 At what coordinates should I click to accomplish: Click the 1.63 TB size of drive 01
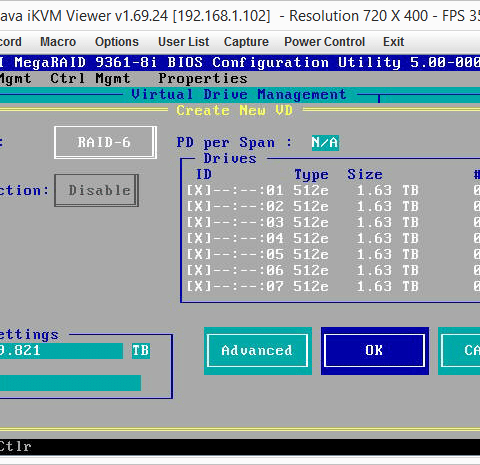click(387, 190)
